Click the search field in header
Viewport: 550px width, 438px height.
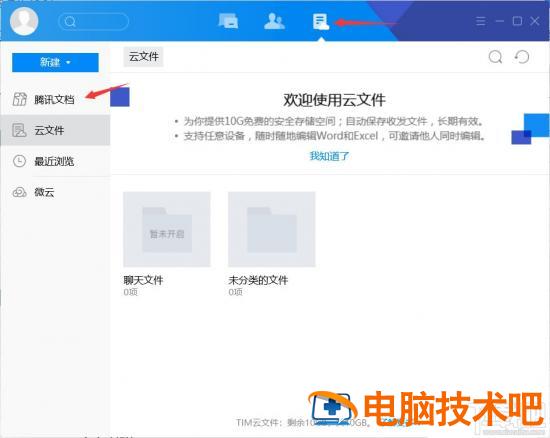[93, 22]
